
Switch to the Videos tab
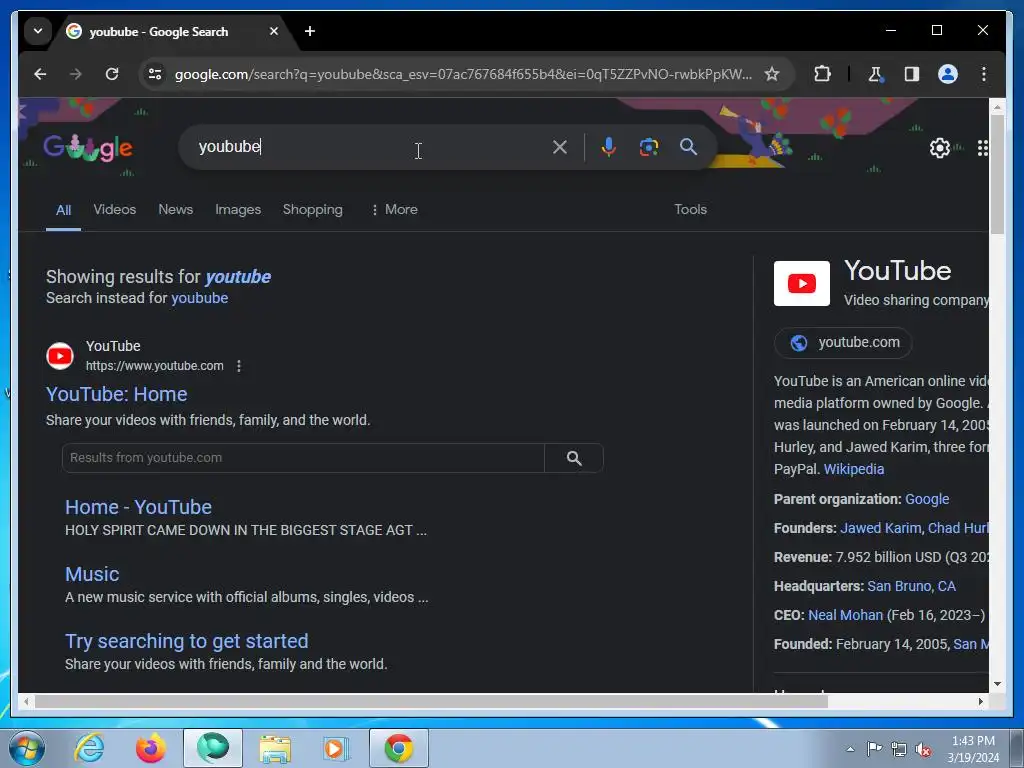coord(115,210)
